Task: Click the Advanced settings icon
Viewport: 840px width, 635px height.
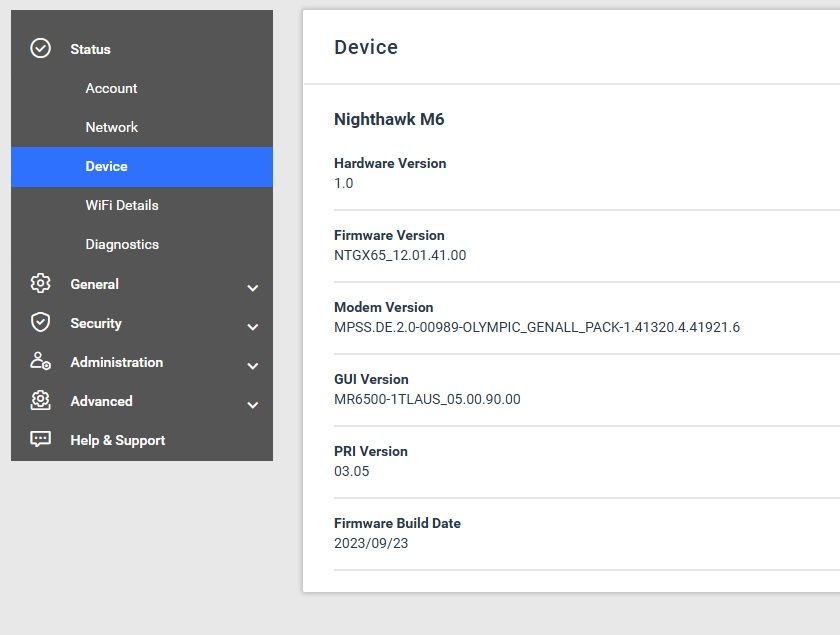Action: pos(40,401)
